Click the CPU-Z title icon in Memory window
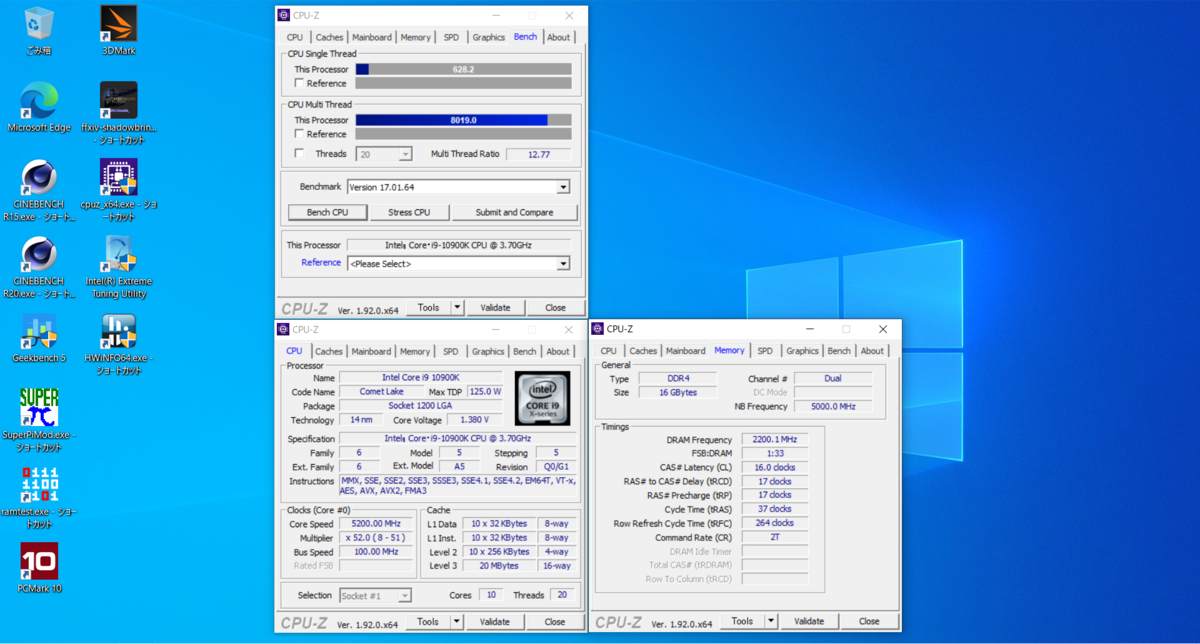 pyautogui.click(x=598, y=329)
